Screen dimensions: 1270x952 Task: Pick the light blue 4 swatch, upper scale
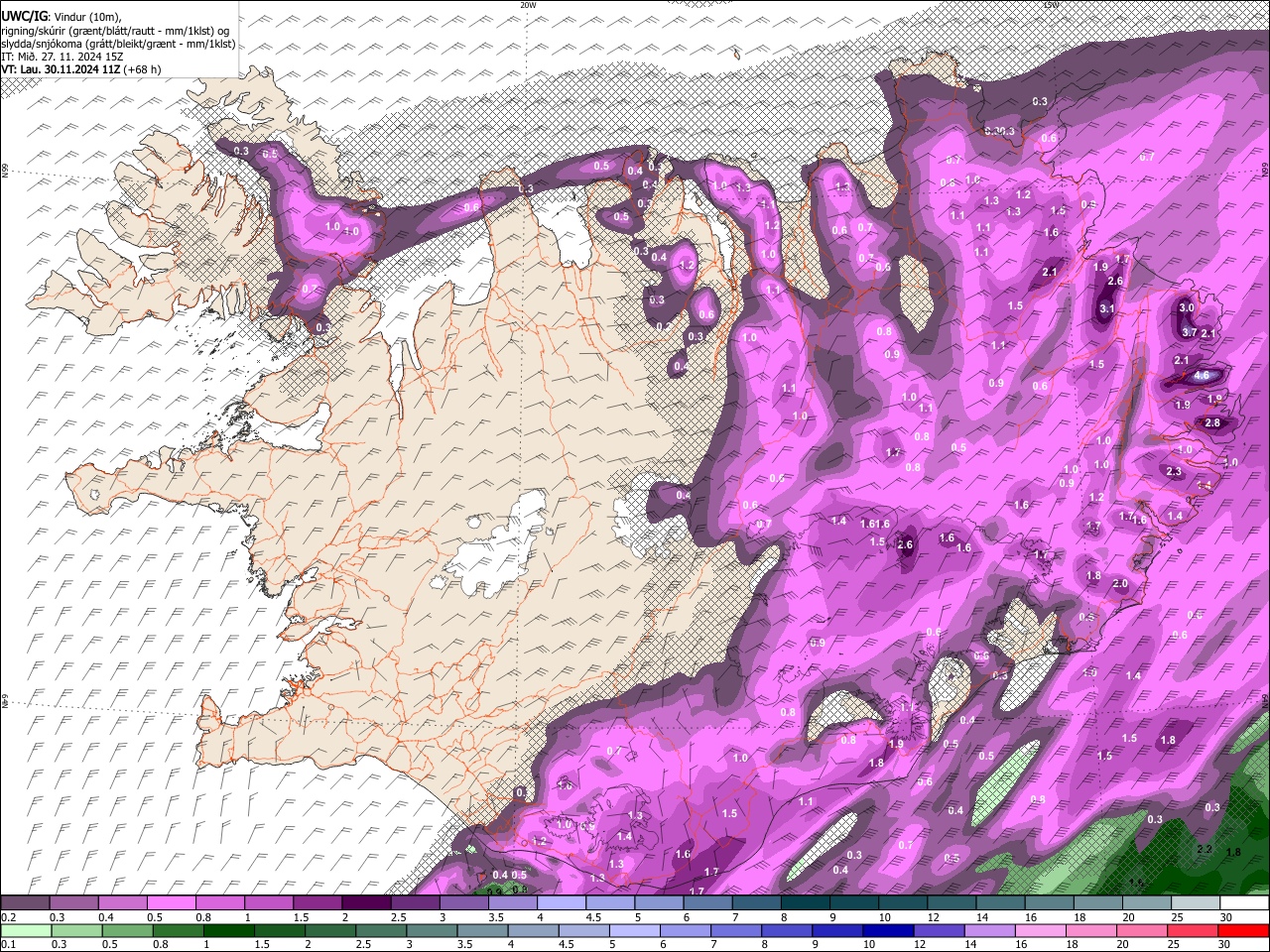[x=562, y=902]
